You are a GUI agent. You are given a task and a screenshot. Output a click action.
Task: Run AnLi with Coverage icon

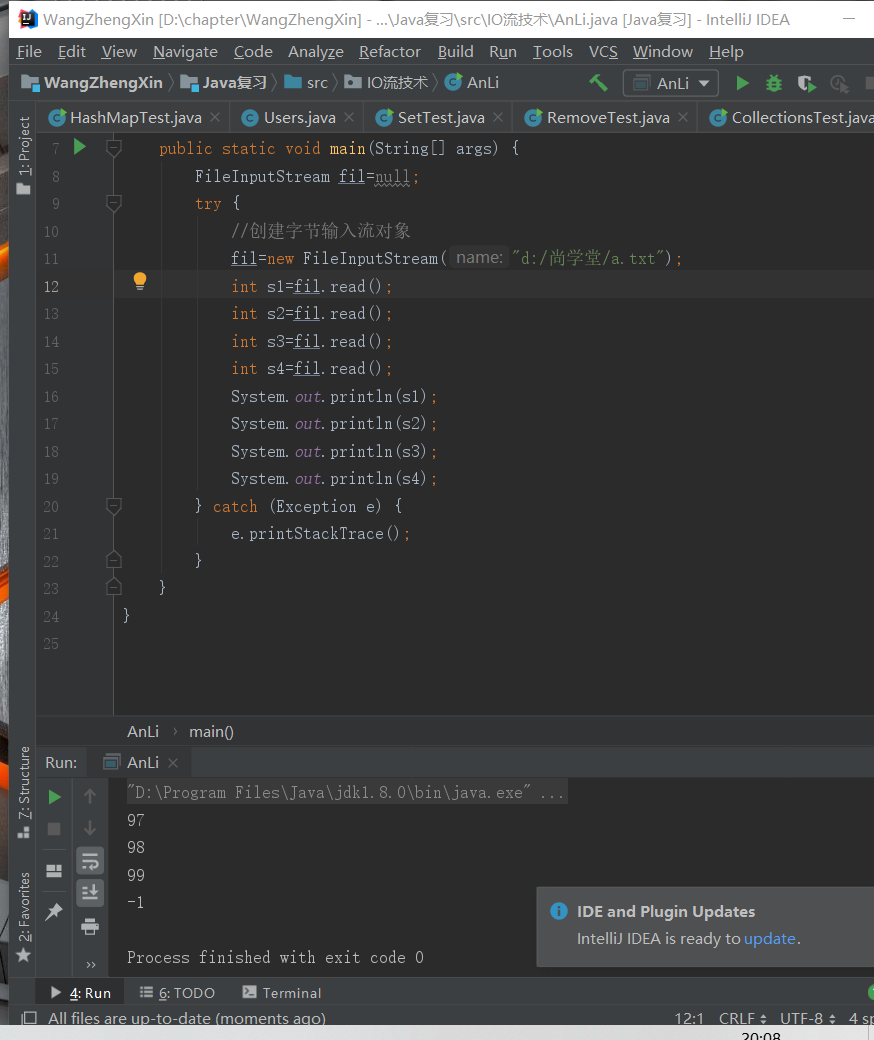(806, 84)
